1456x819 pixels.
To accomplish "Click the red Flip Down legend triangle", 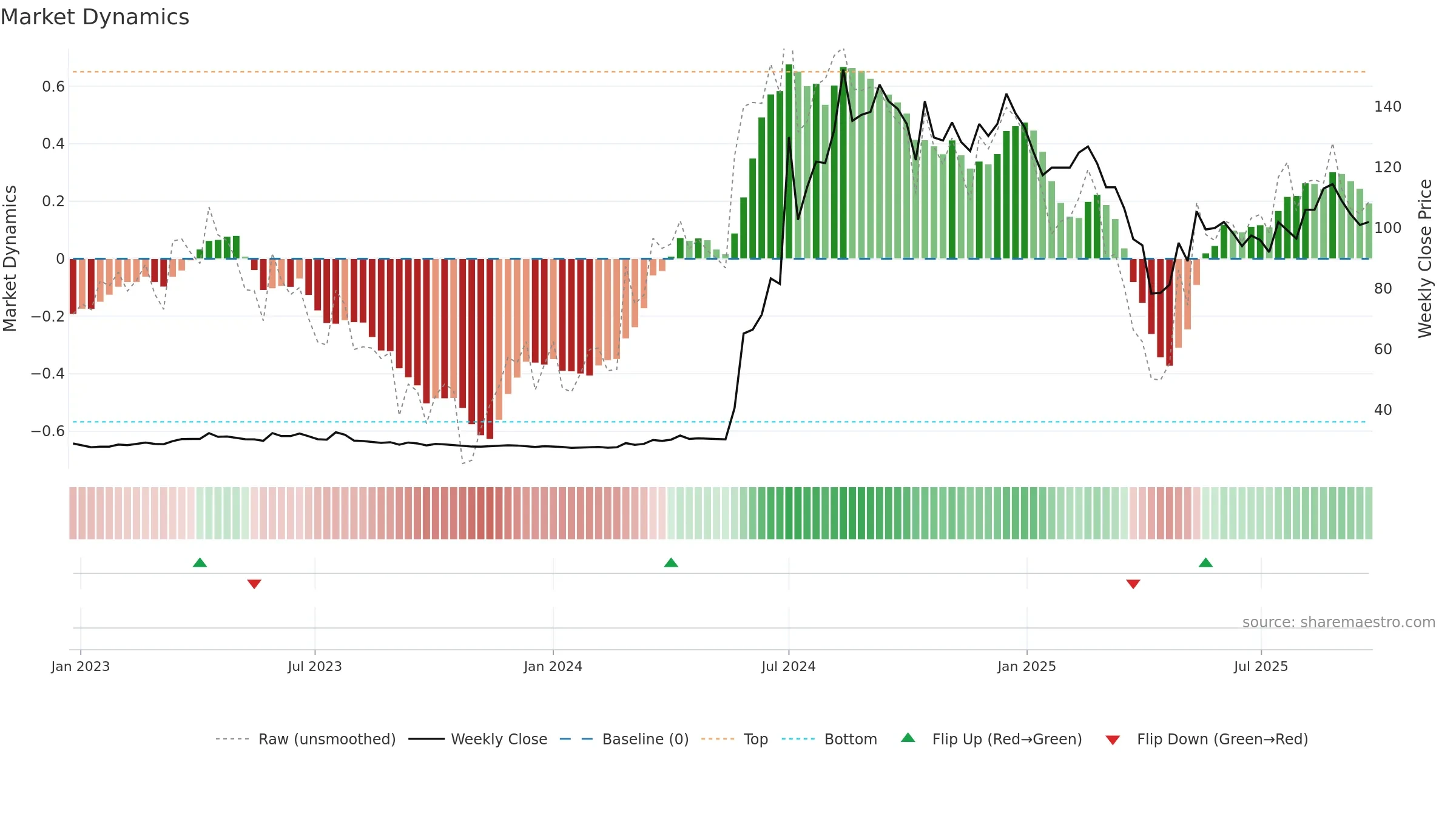I will [1113, 740].
